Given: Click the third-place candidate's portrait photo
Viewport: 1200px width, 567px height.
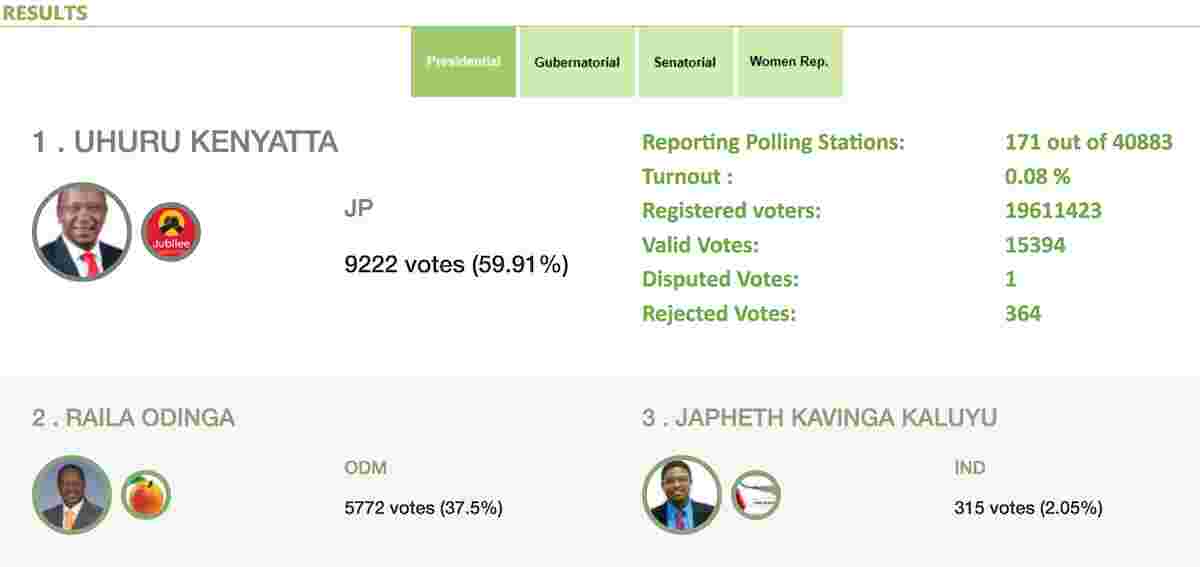Looking at the screenshot, I should (682, 495).
